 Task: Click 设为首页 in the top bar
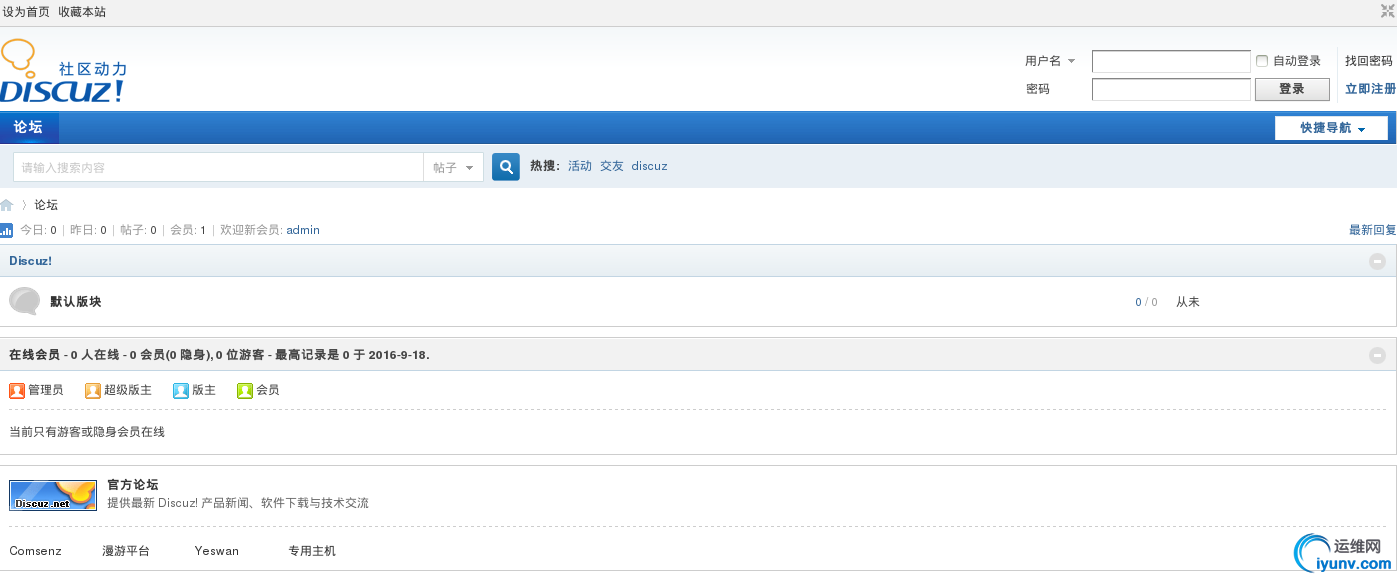click(x=26, y=12)
